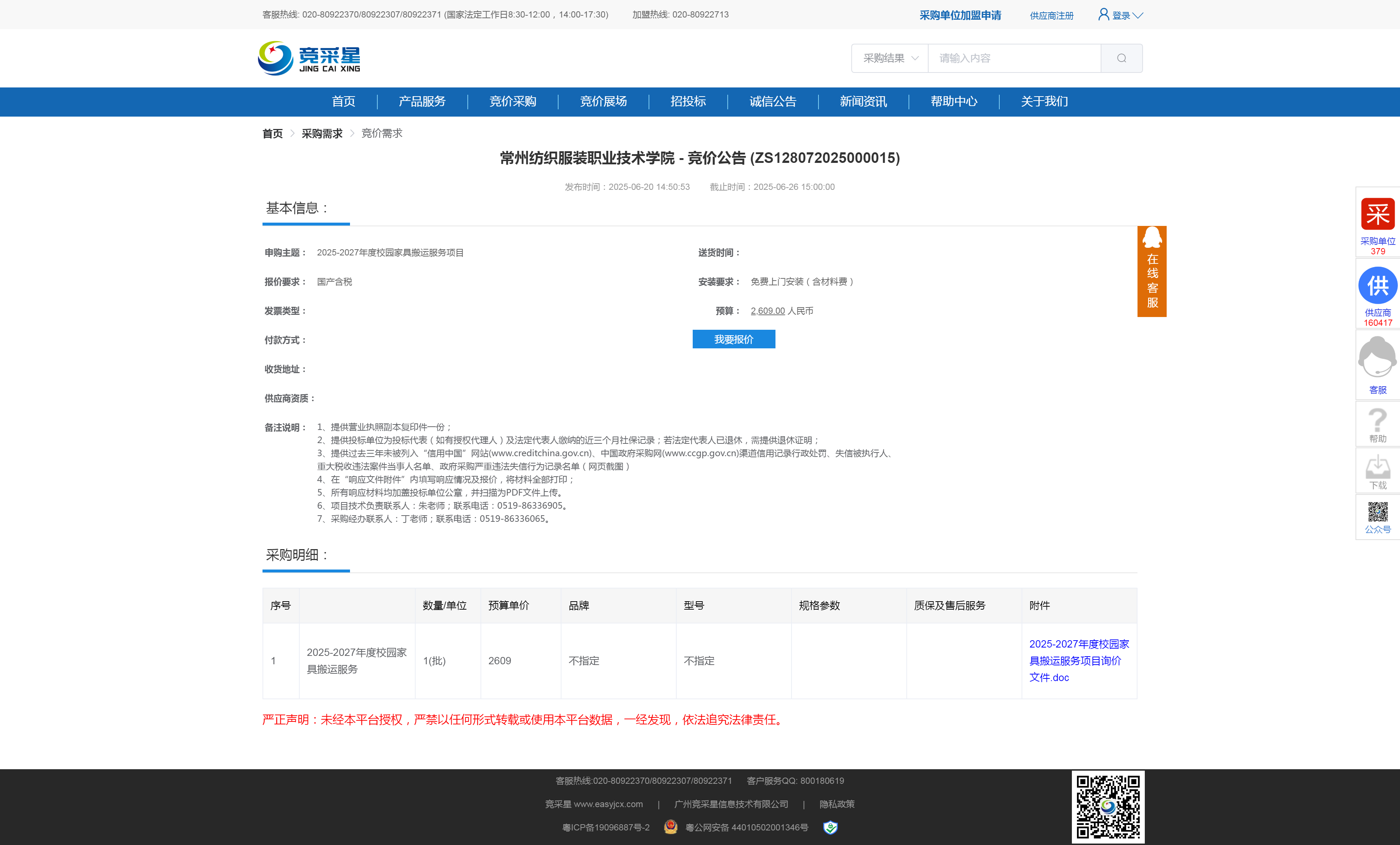Open the 隐私政策 footer link

coord(836,804)
